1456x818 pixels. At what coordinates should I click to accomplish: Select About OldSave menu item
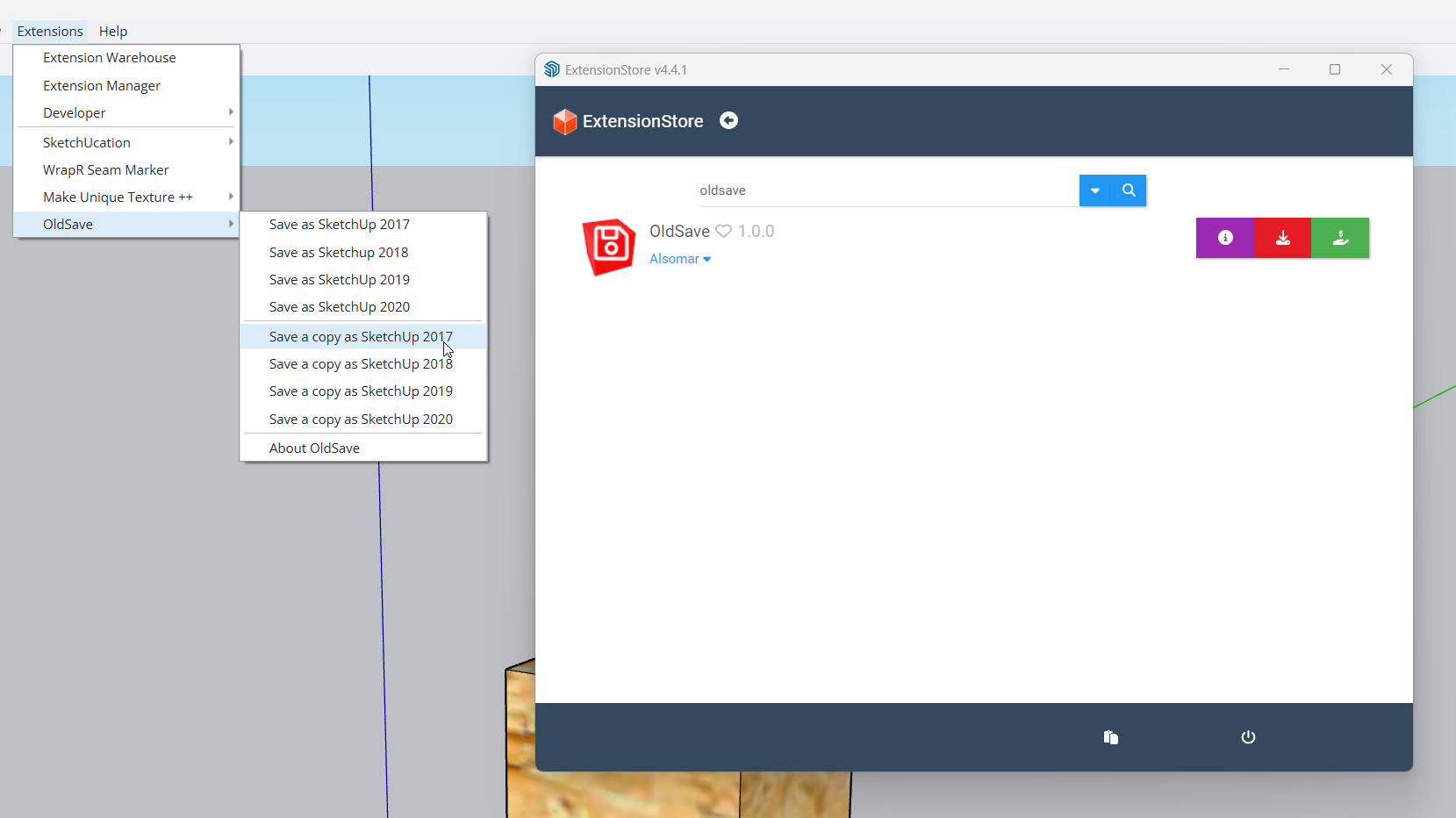(x=363, y=448)
